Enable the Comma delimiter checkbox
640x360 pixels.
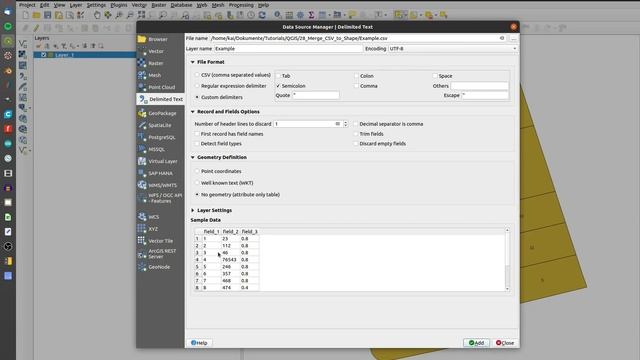coord(357,86)
